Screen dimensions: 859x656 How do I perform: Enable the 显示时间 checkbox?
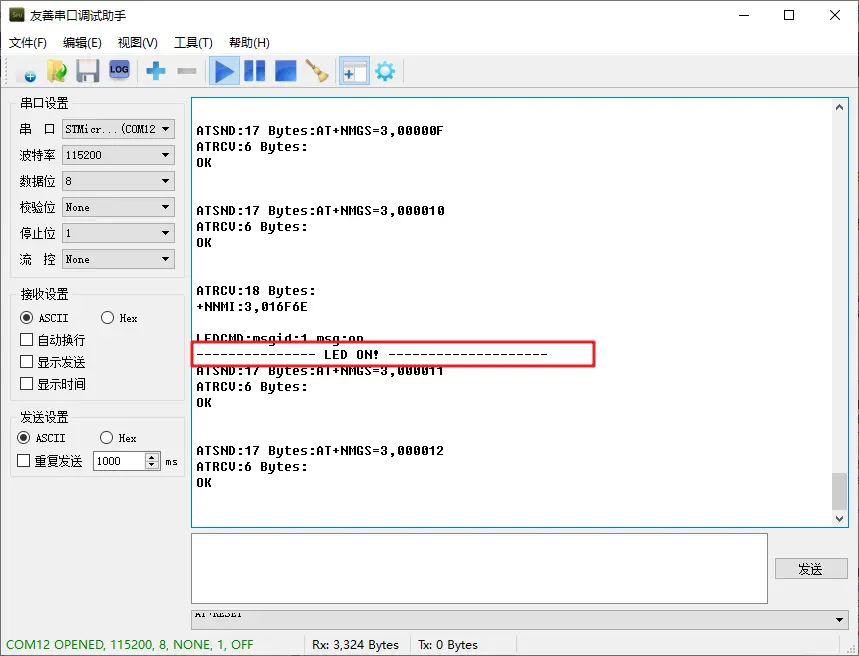26,384
